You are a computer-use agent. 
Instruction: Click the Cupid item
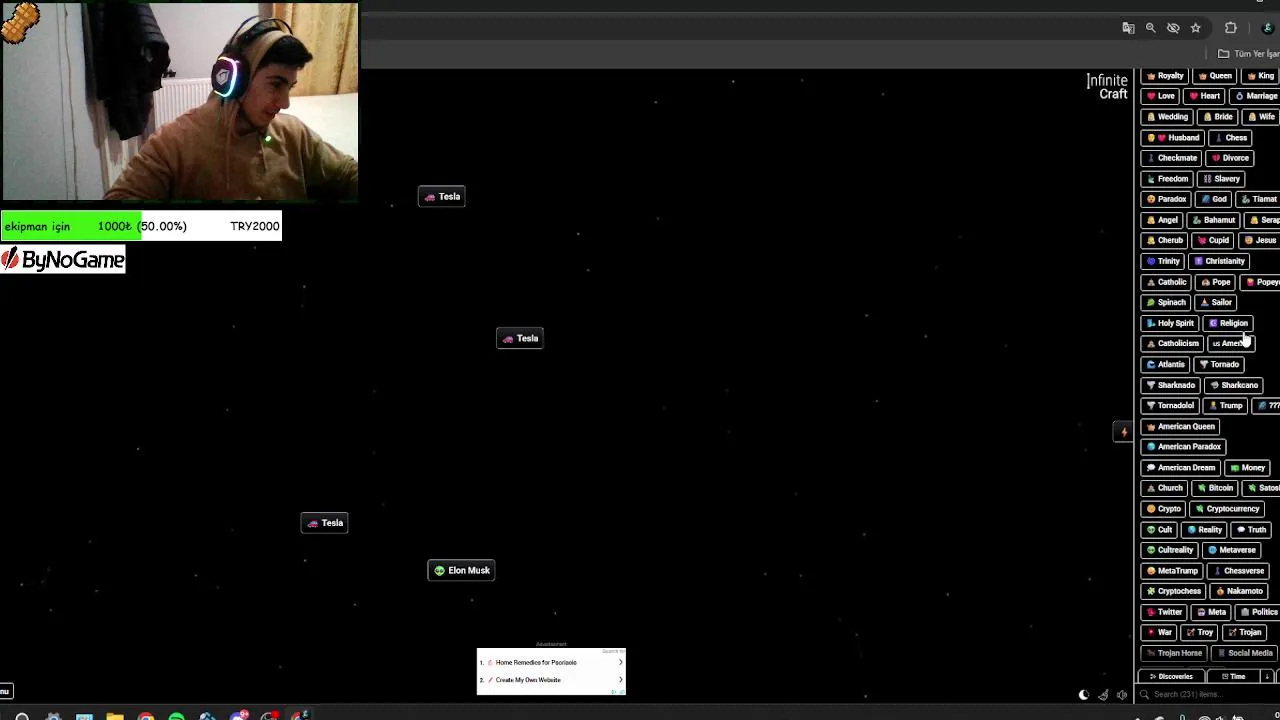(x=1213, y=241)
